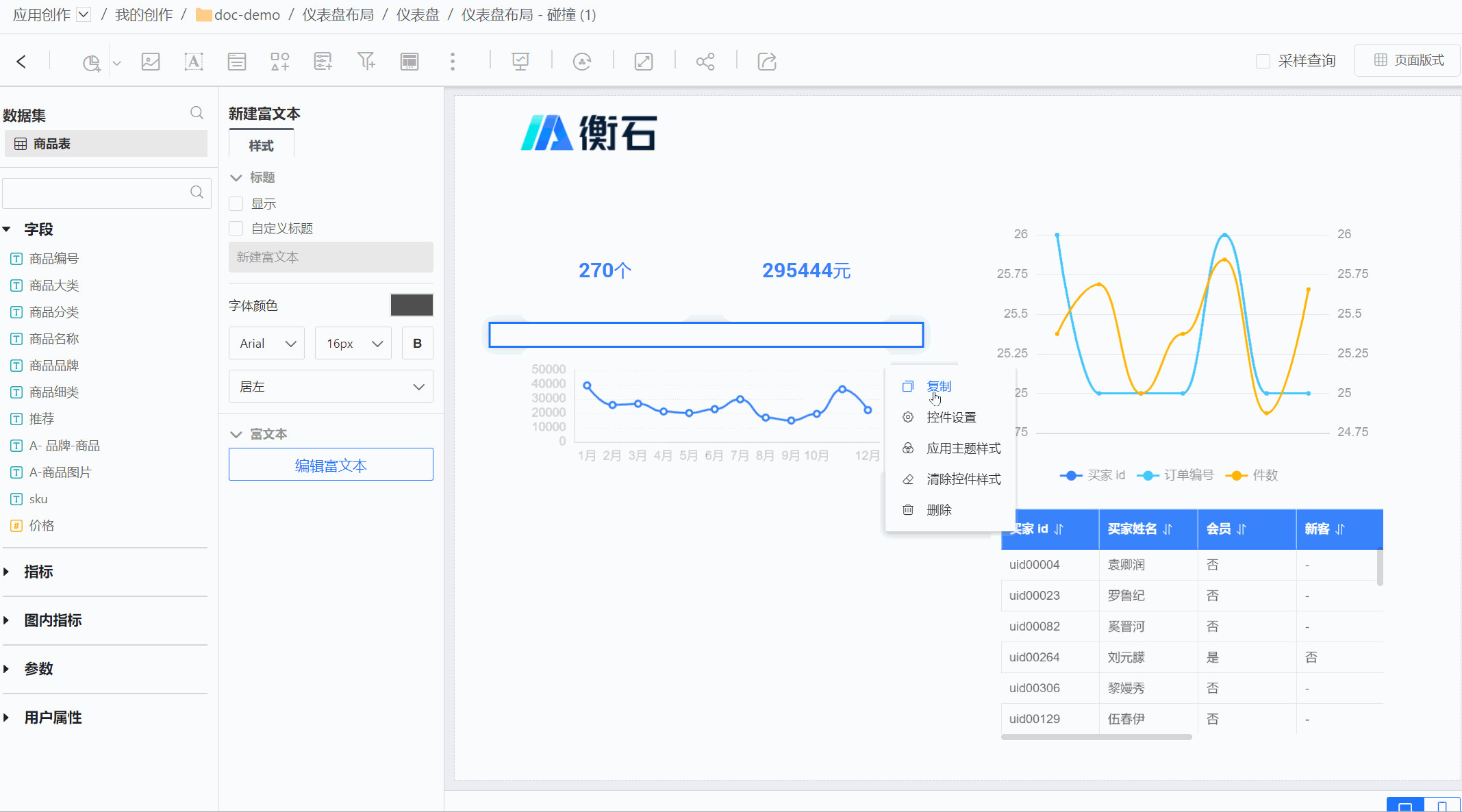Viewport: 1462px width, 812px height.
Task: Click the export icon in toolbar
Action: (767, 62)
